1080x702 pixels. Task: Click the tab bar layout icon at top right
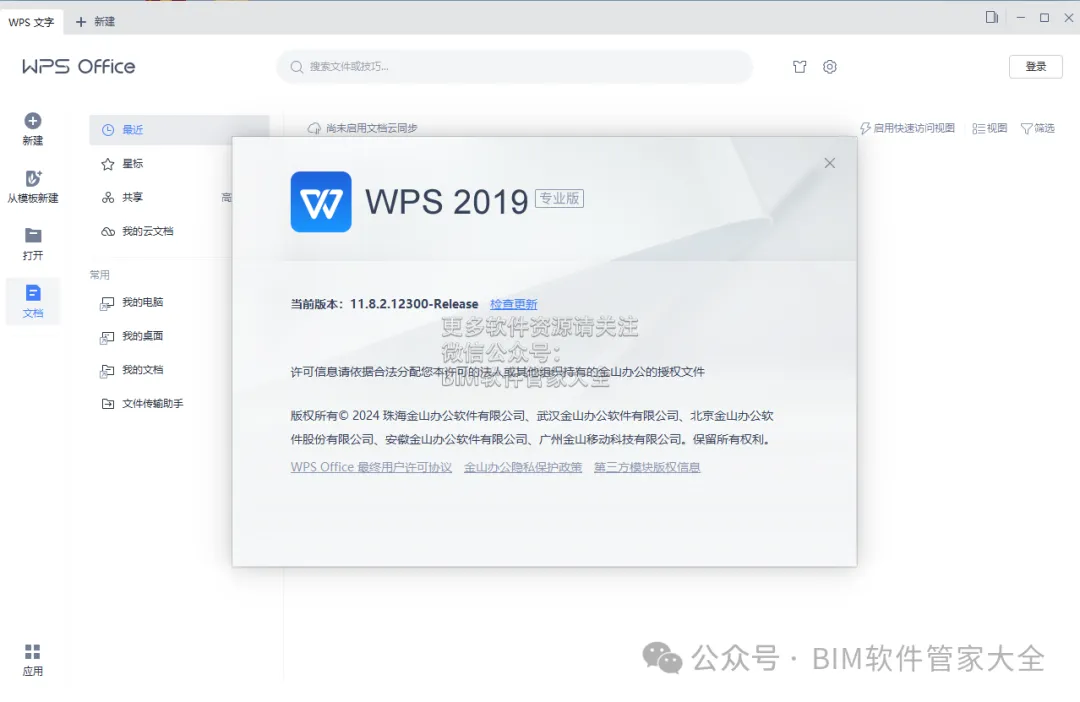click(x=992, y=17)
